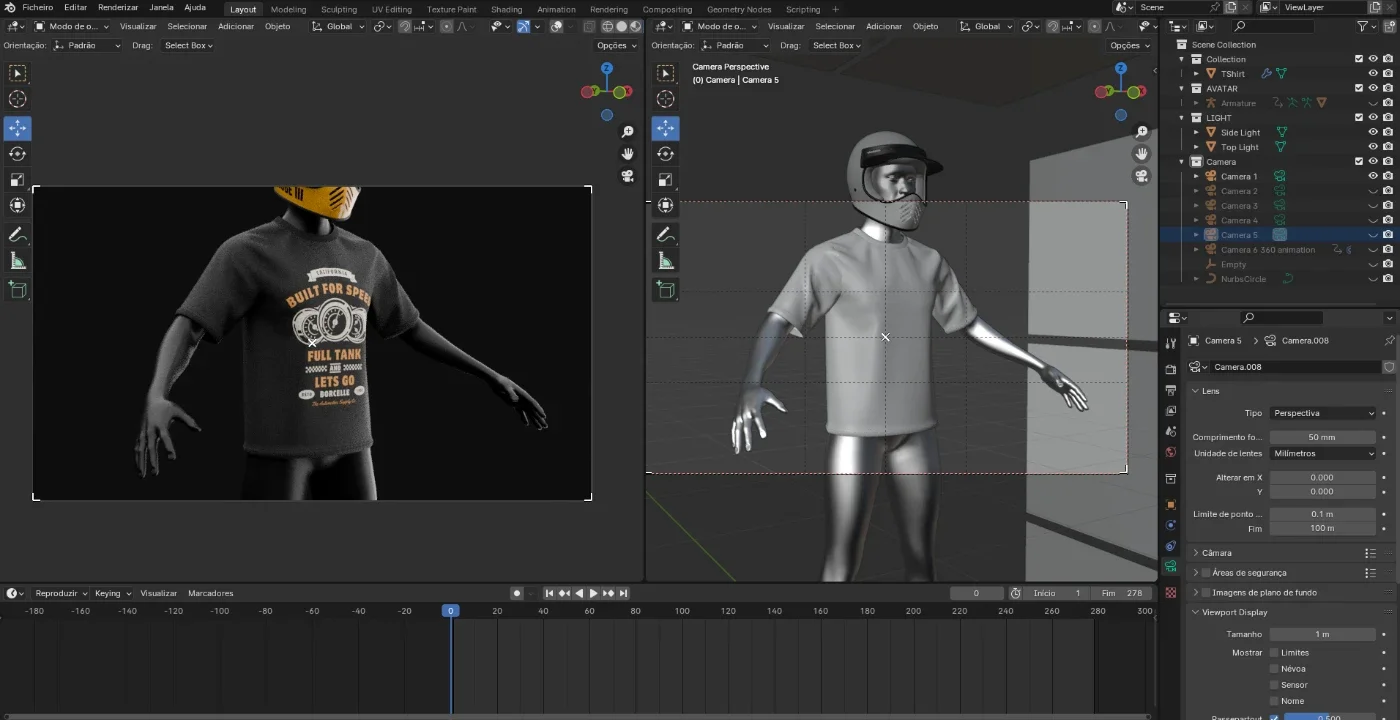Viewport: 1400px width, 720px height.
Task: Click the Passepartout slider
Action: [1330, 717]
